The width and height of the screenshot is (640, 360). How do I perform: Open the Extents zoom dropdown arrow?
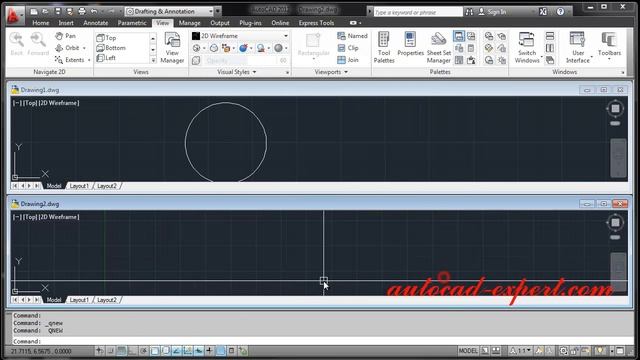click(89, 60)
